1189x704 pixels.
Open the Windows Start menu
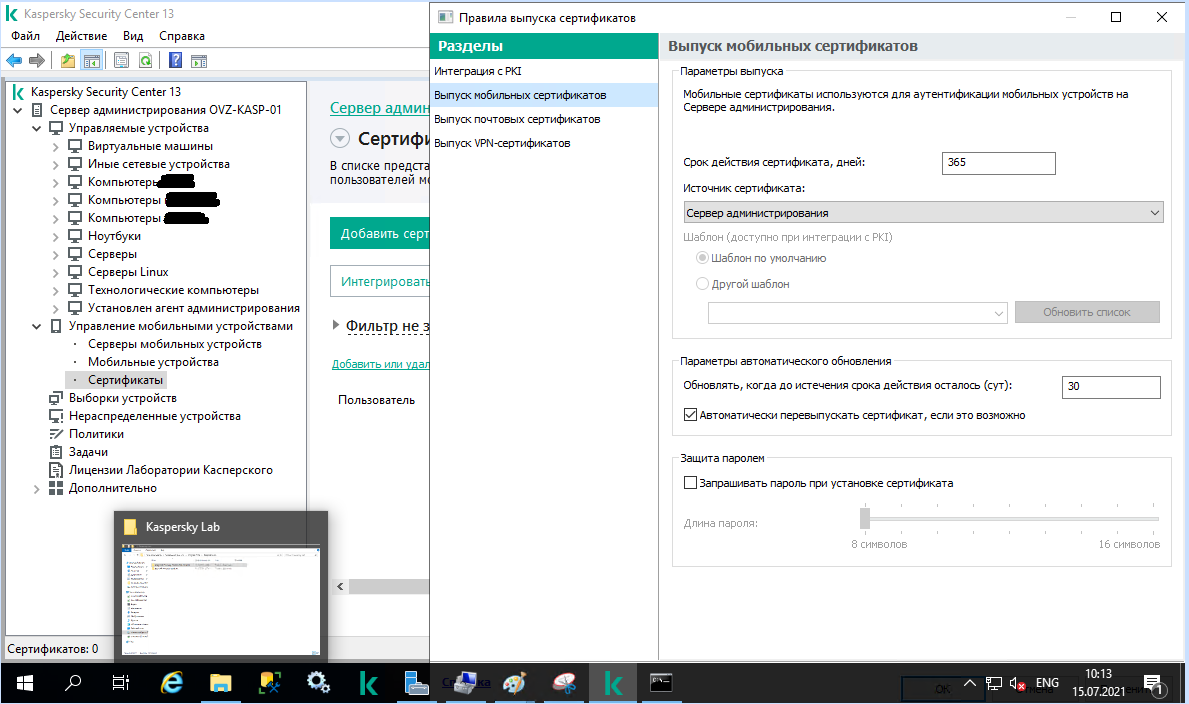[24, 684]
